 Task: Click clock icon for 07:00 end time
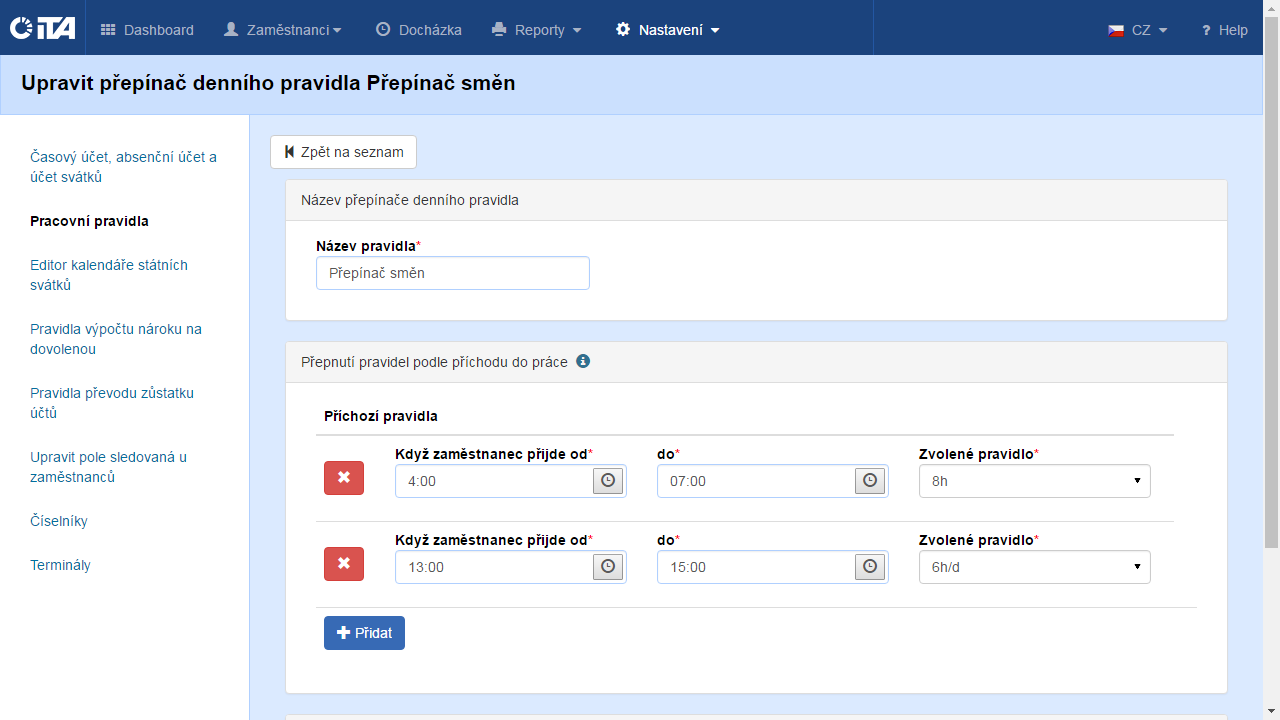(x=870, y=481)
